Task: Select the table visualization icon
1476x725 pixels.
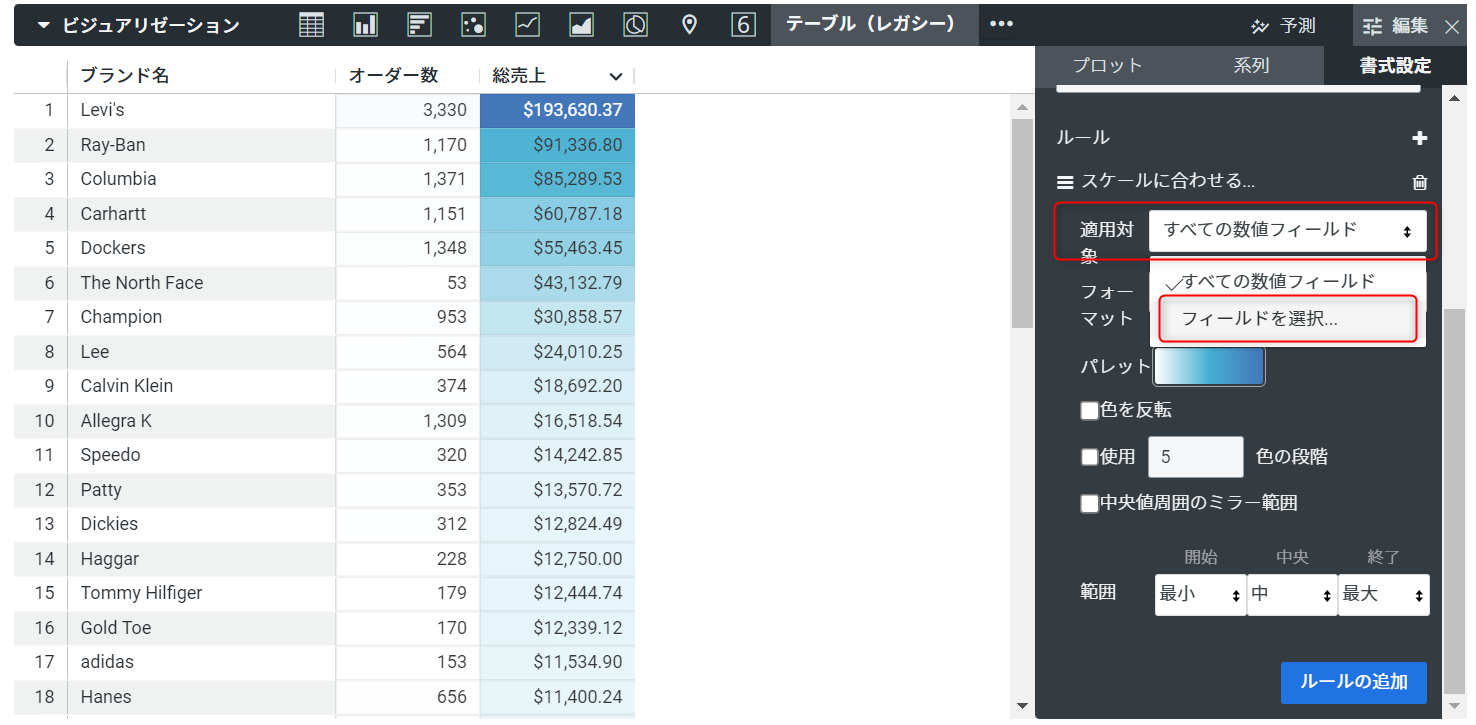Action: (x=311, y=25)
